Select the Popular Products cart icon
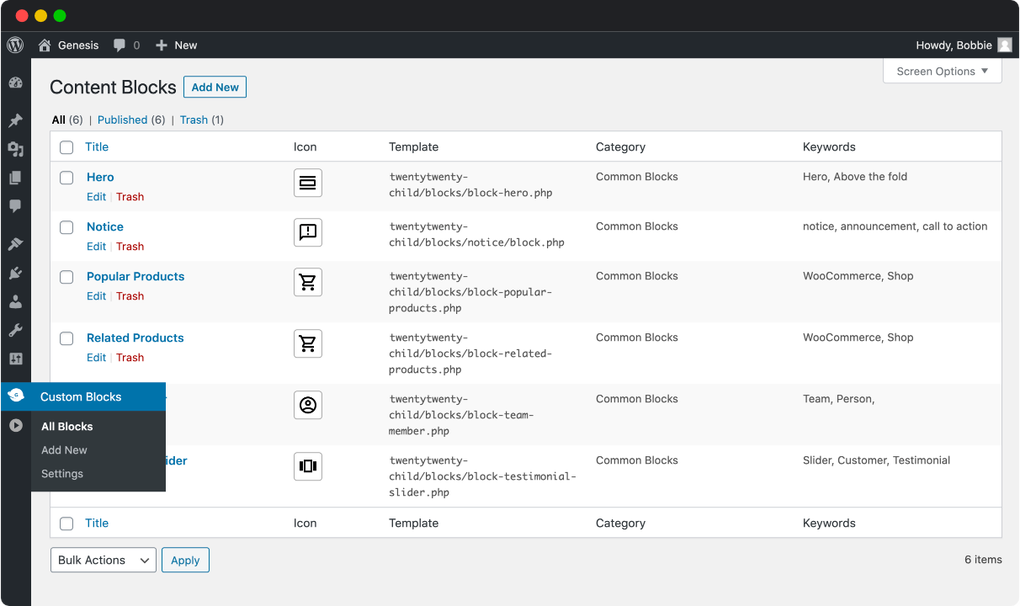This screenshot has height=606, width=1020. coord(307,282)
